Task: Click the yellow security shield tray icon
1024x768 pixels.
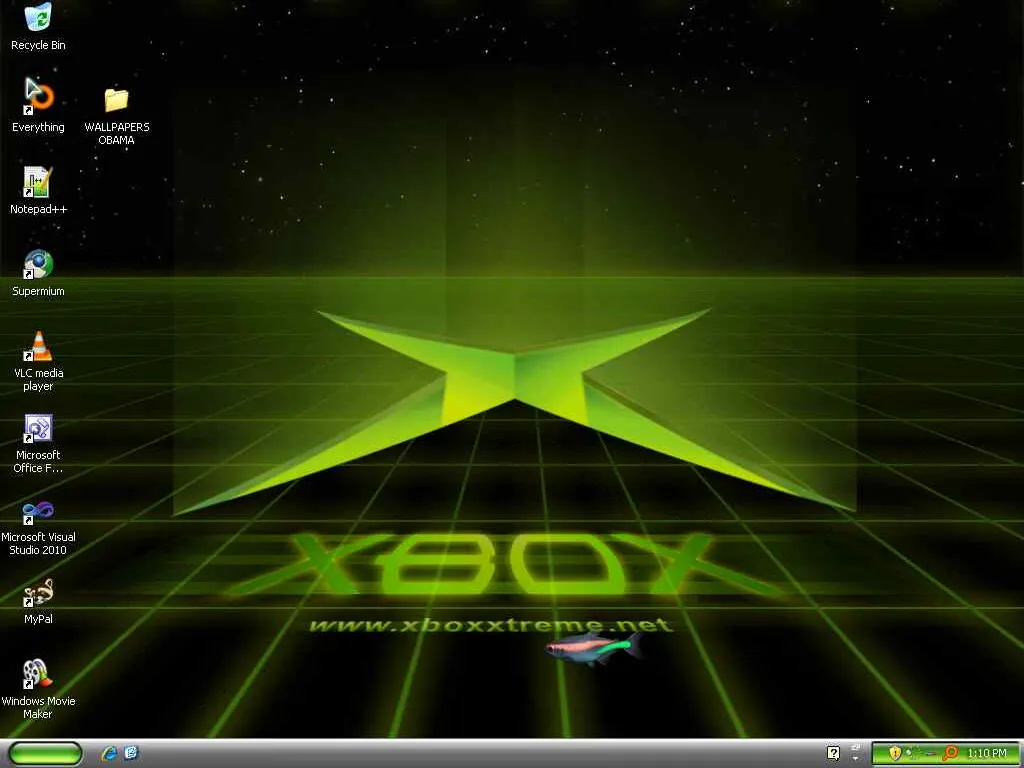Action: (x=895, y=753)
